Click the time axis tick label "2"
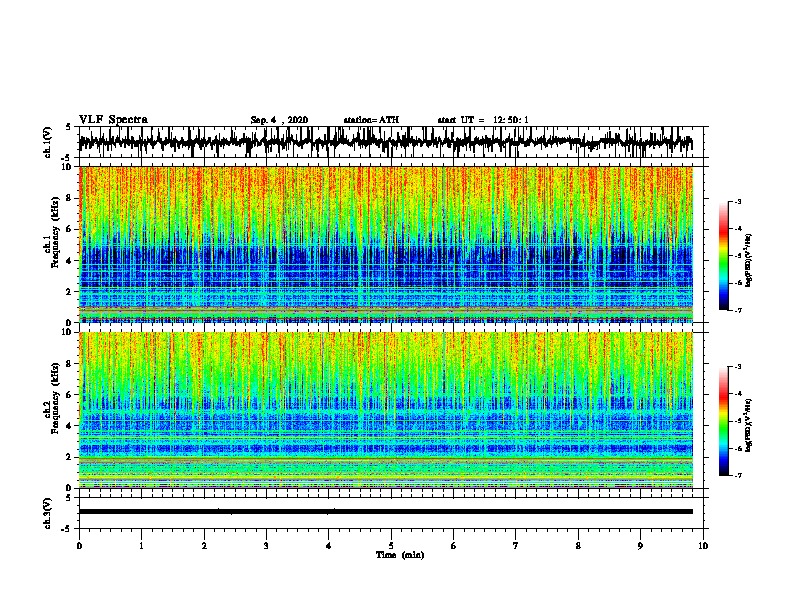This screenshot has width=792, height=612. click(204, 546)
